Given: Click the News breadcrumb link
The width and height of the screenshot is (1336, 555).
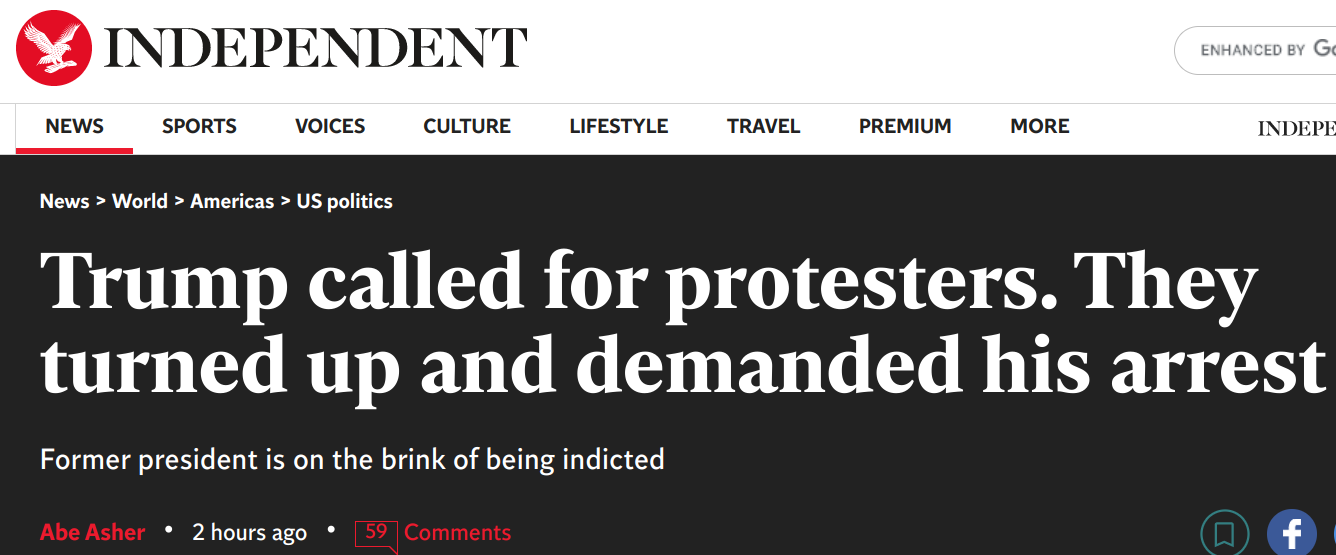Looking at the screenshot, I should click(x=65, y=201).
